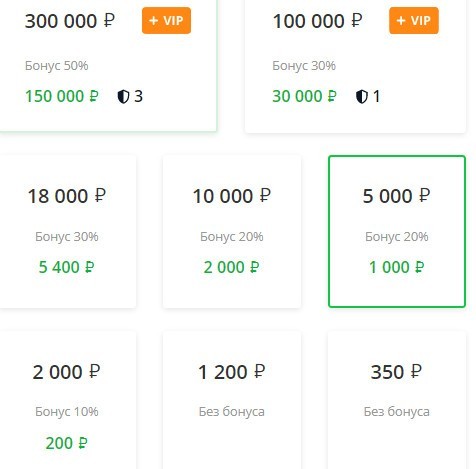Pick the 2 000 ₽ deposit option
Viewport: 476px width, 469px height.
pyautogui.click(x=68, y=400)
